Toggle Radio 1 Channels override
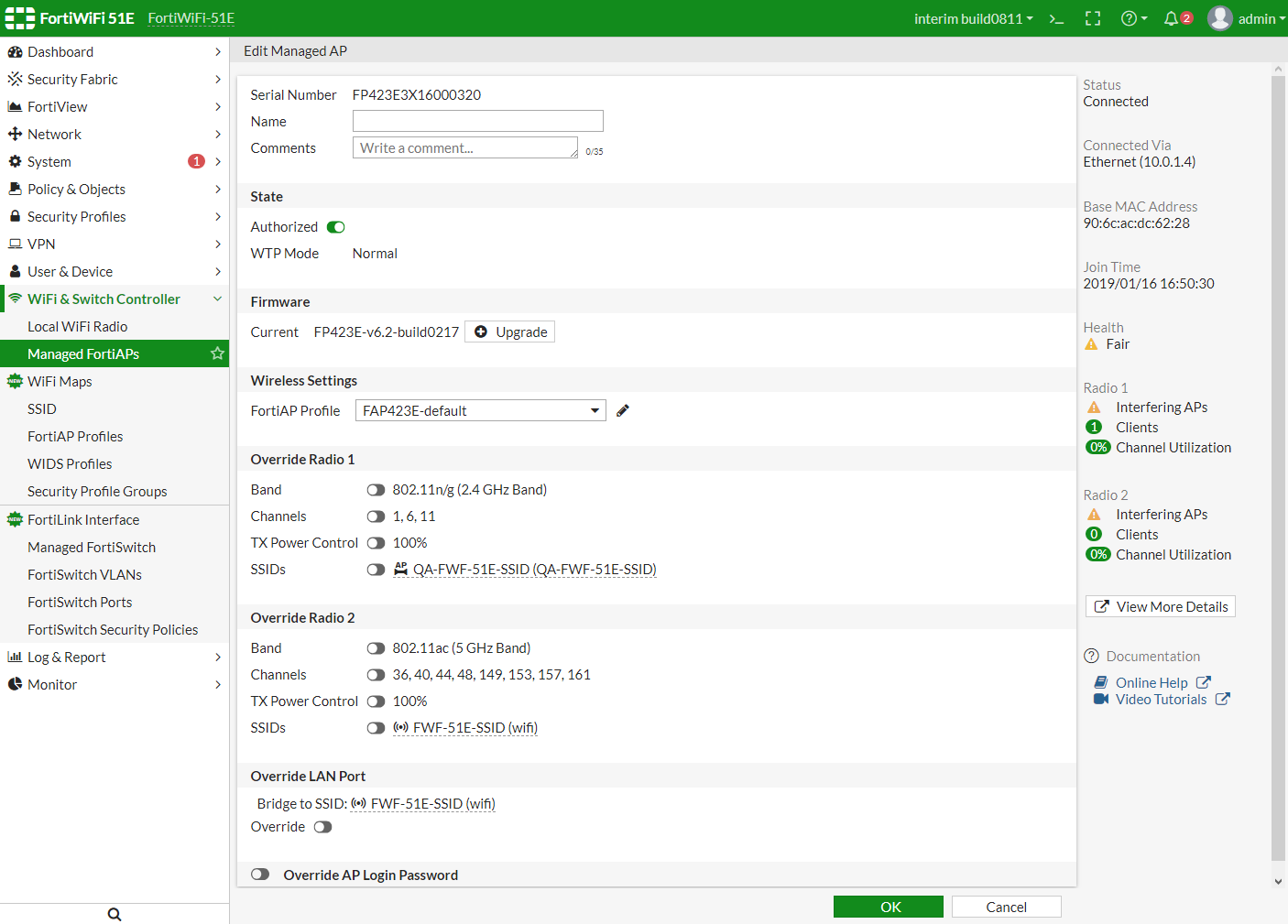Image resolution: width=1288 pixels, height=924 pixels. (376, 516)
